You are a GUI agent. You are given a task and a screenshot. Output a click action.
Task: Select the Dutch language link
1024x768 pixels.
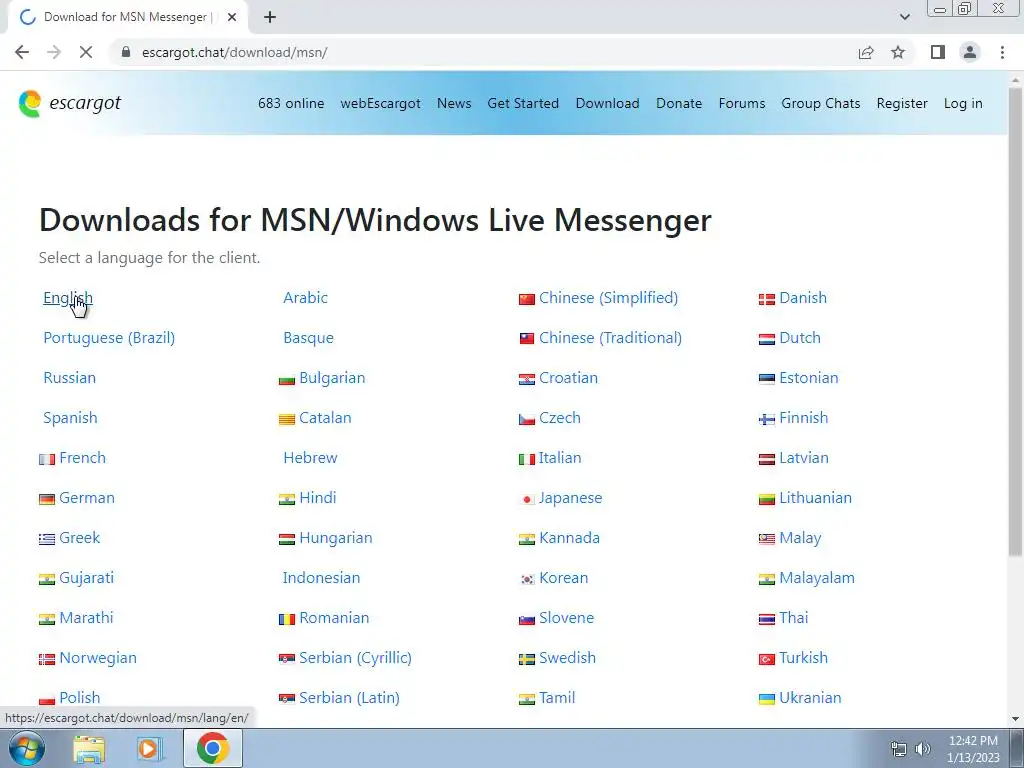click(x=800, y=338)
